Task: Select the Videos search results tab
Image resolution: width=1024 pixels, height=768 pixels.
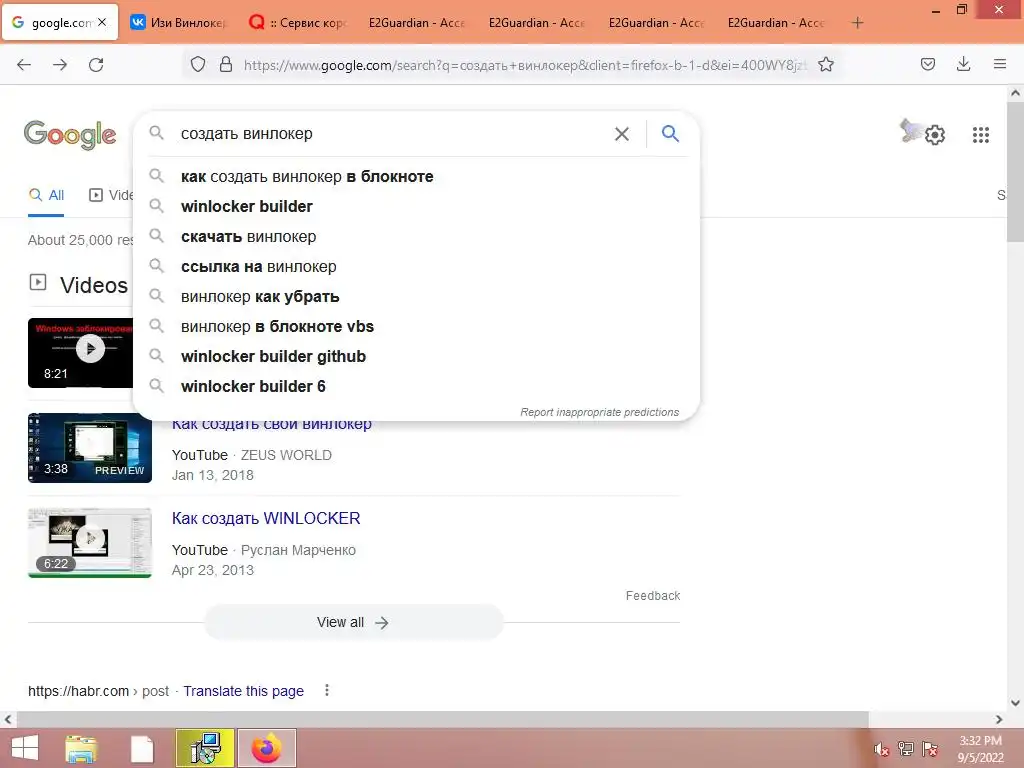Action: pyautogui.click(x=111, y=195)
